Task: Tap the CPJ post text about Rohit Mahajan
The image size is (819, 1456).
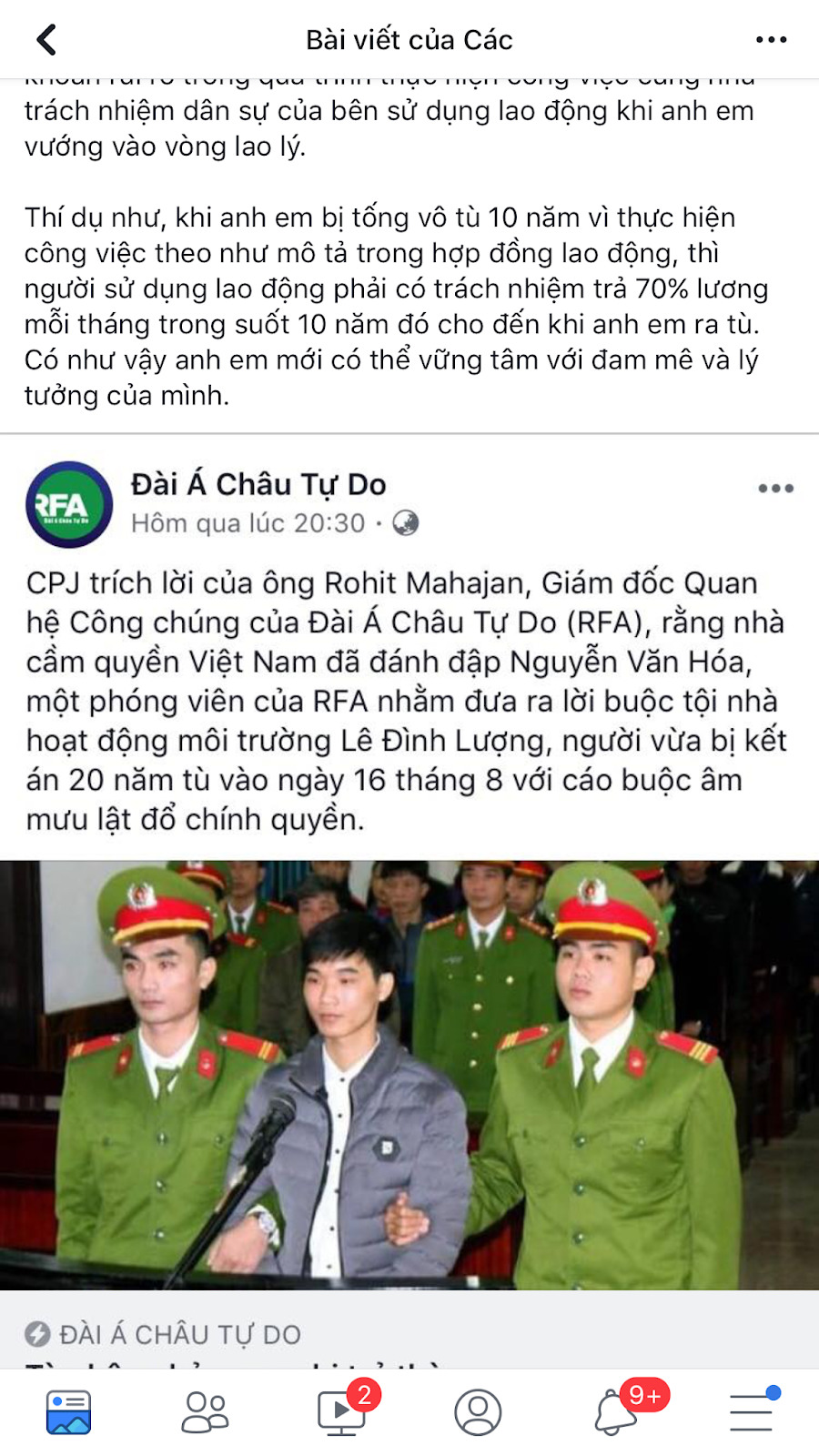Action: click(406, 701)
